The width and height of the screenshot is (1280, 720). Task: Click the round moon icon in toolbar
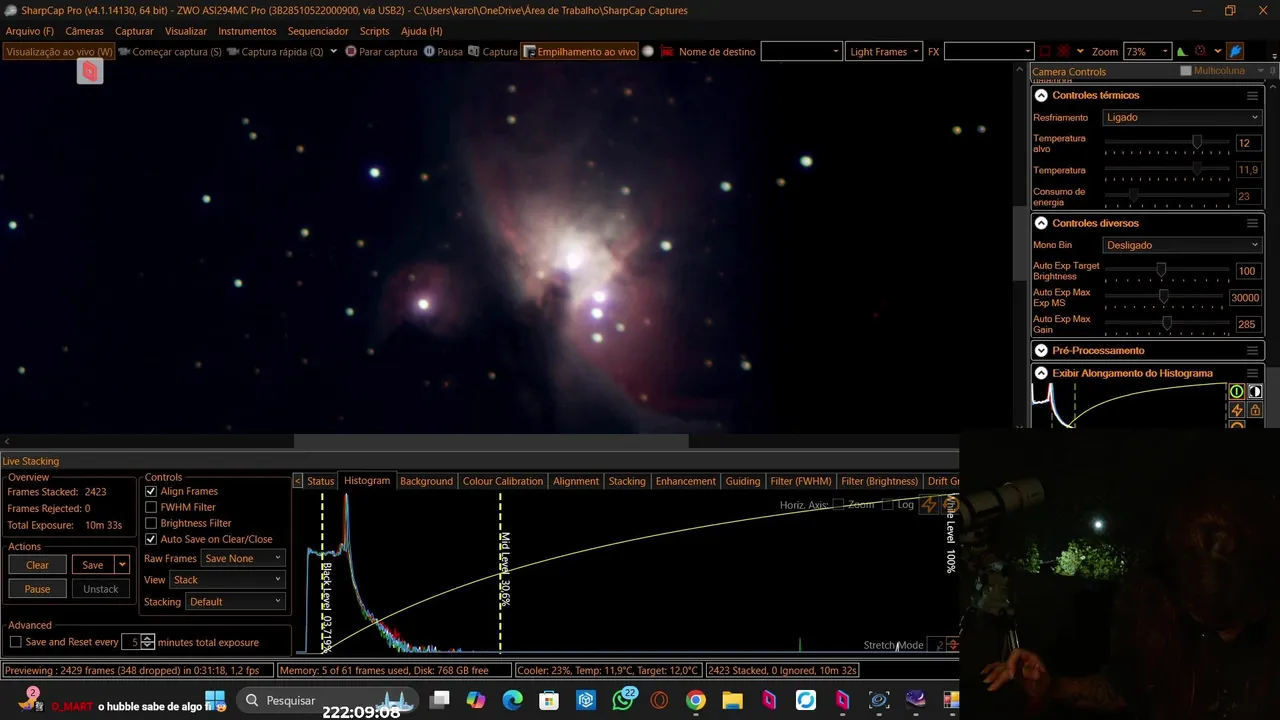point(648,52)
